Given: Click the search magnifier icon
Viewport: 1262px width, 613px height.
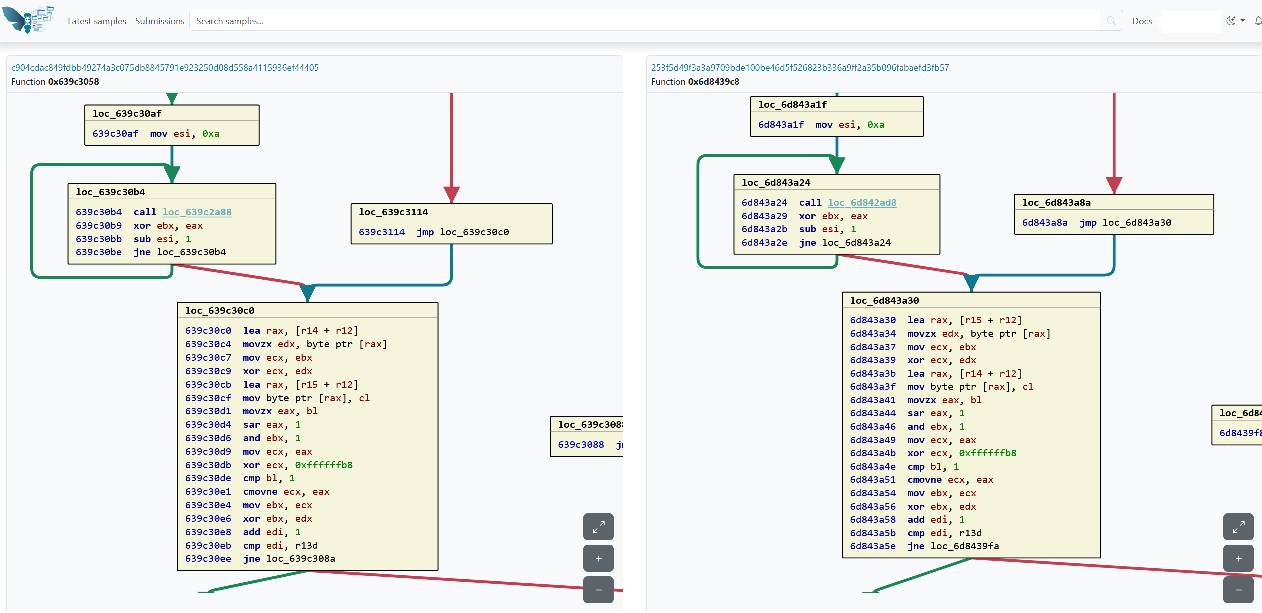Looking at the screenshot, I should tap(1112, 21).
